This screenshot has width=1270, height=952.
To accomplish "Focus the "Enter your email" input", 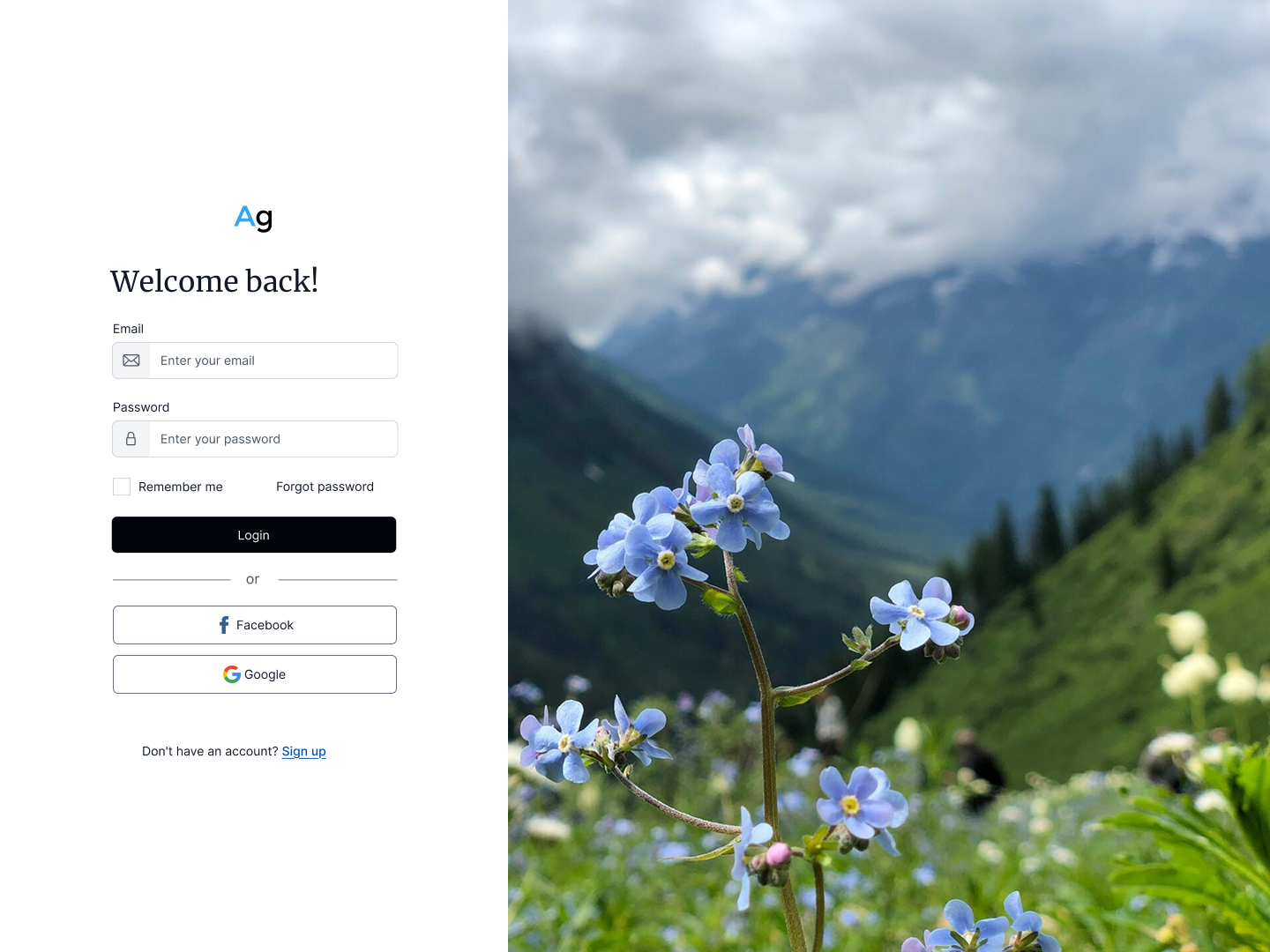I will tap(273, 361).
